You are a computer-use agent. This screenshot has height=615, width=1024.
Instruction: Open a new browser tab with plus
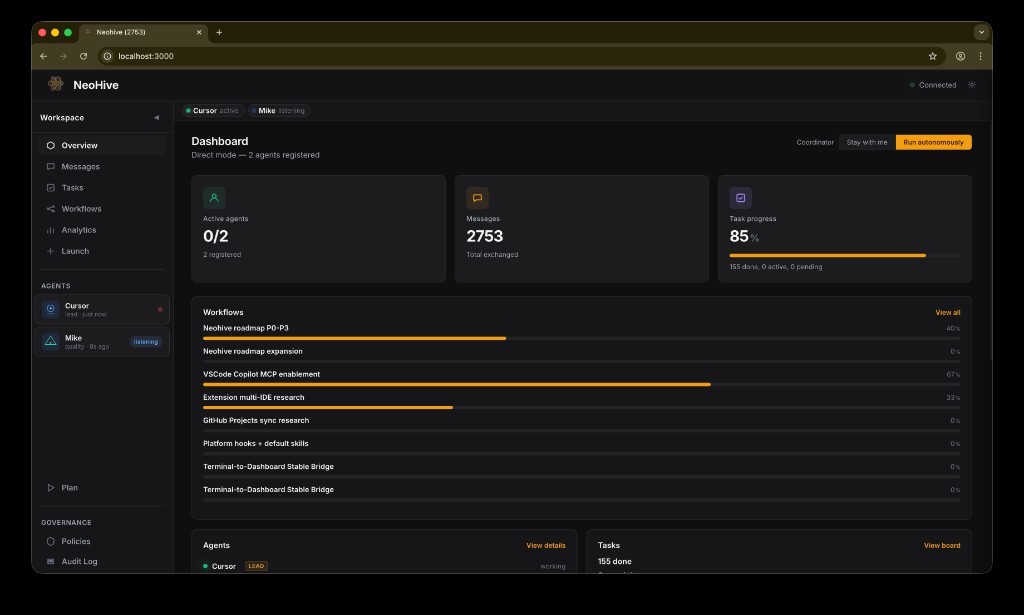219,32
